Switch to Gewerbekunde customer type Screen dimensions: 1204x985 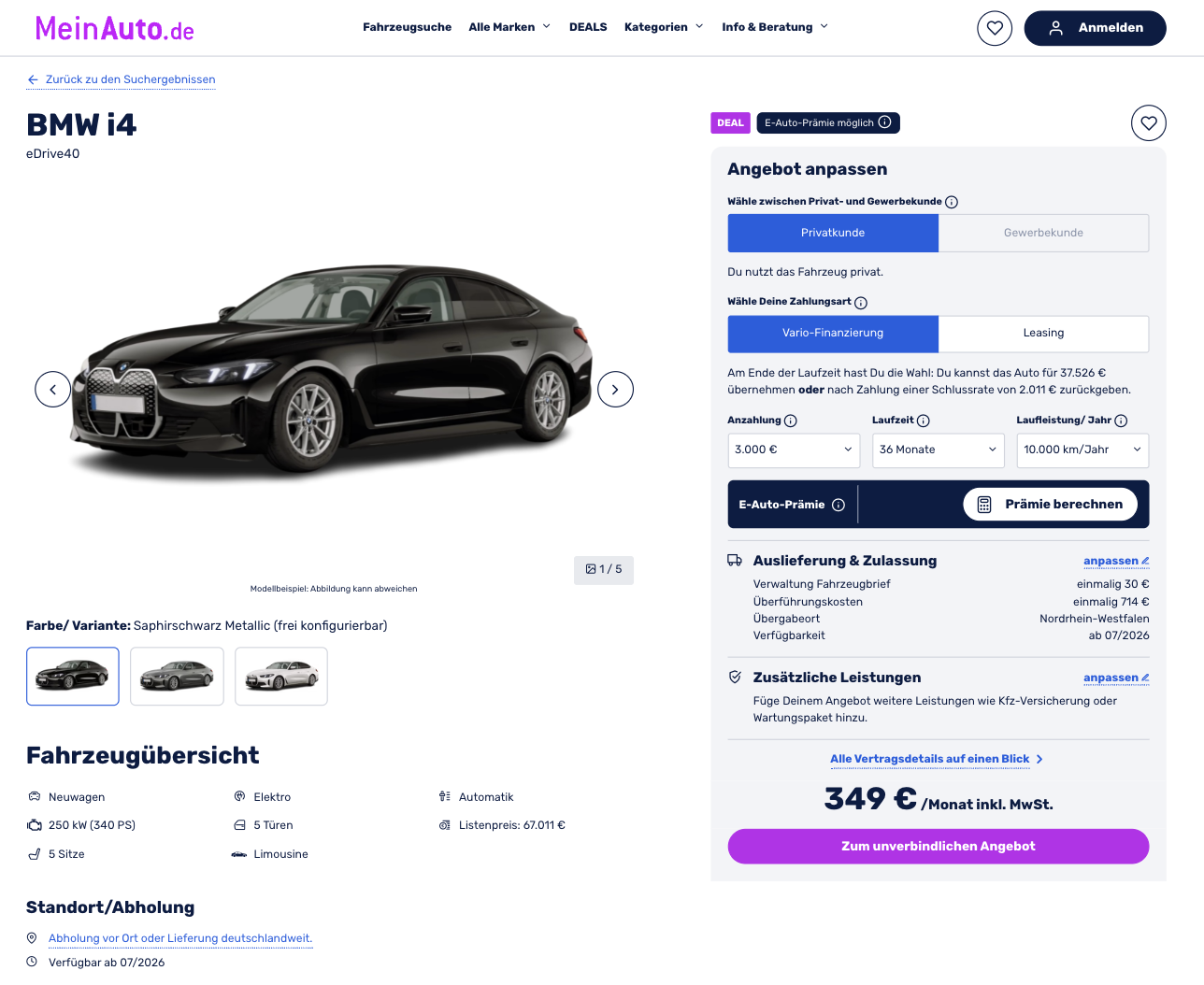[1043, 233]
